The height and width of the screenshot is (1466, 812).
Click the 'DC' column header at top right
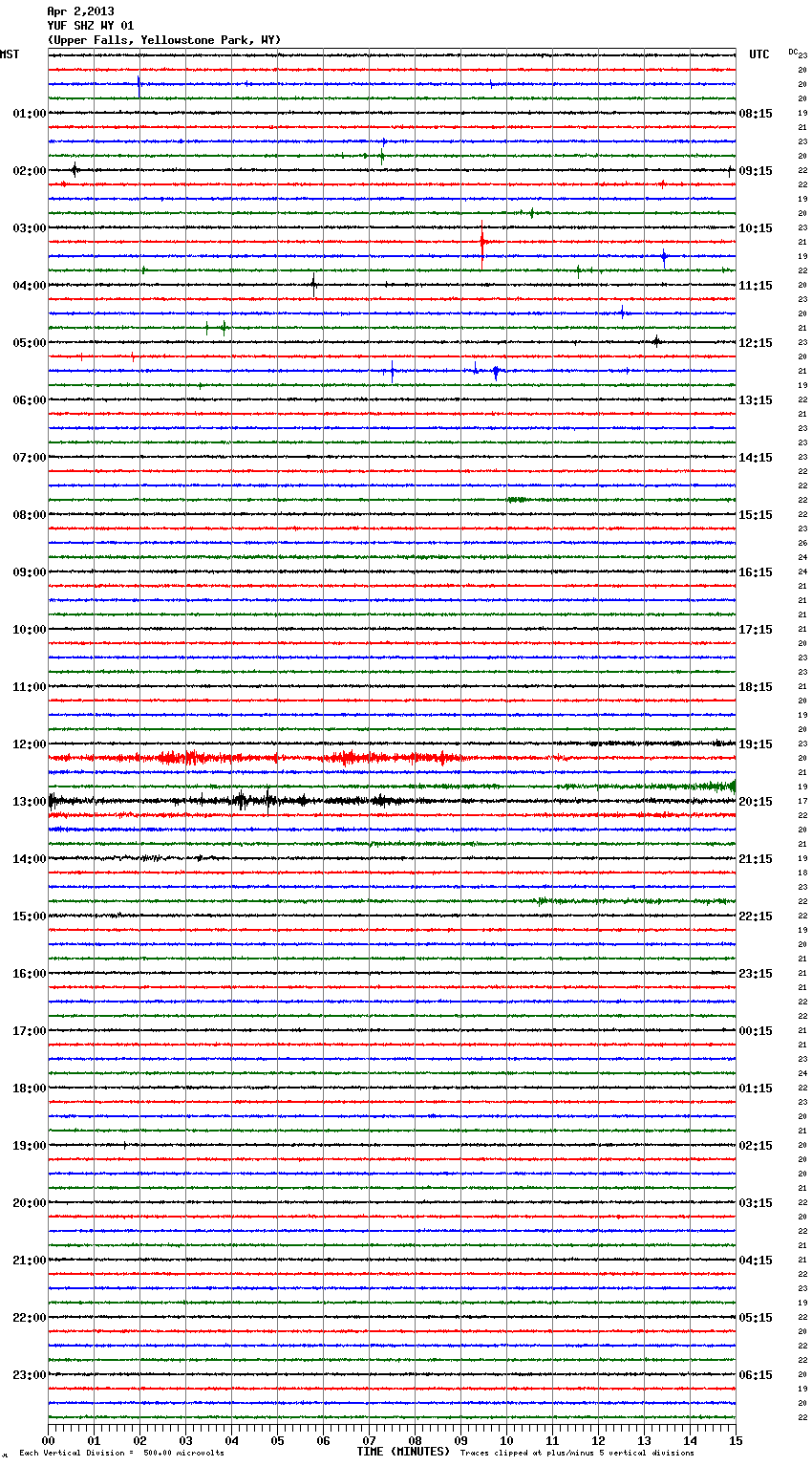793,51
